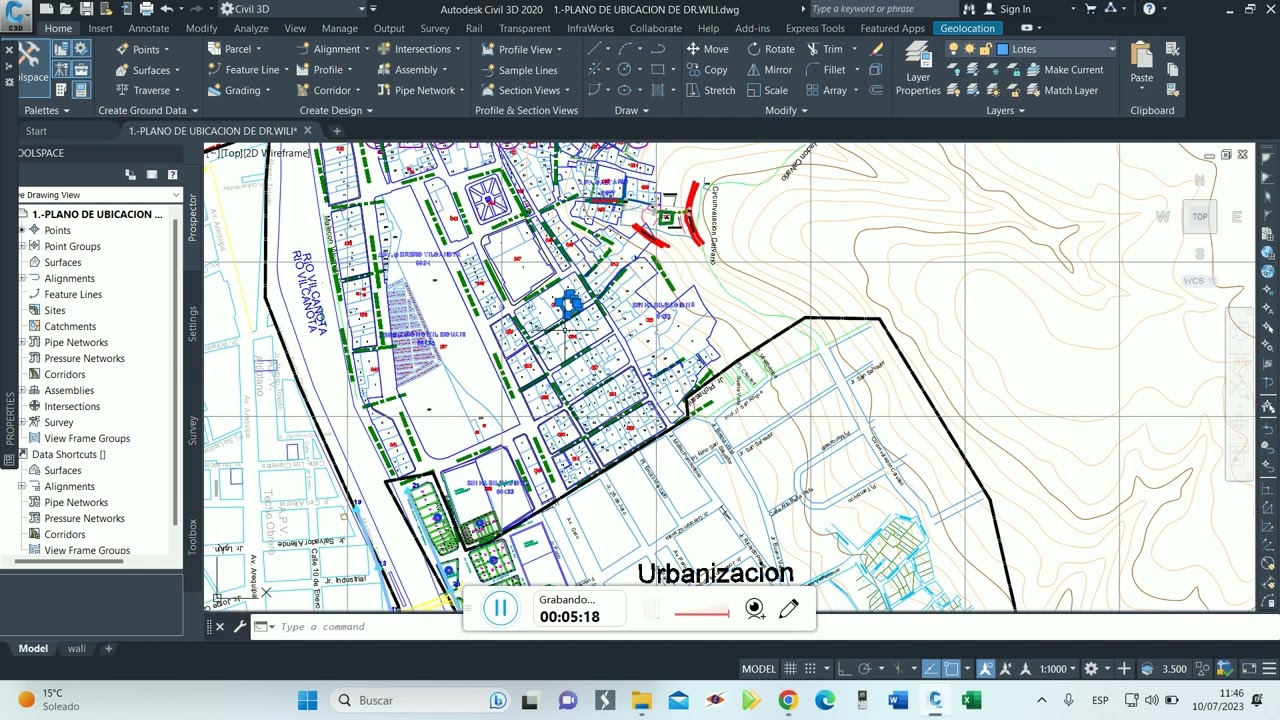Click the pencil annotation icon in recorder

(x=789, y=608)
